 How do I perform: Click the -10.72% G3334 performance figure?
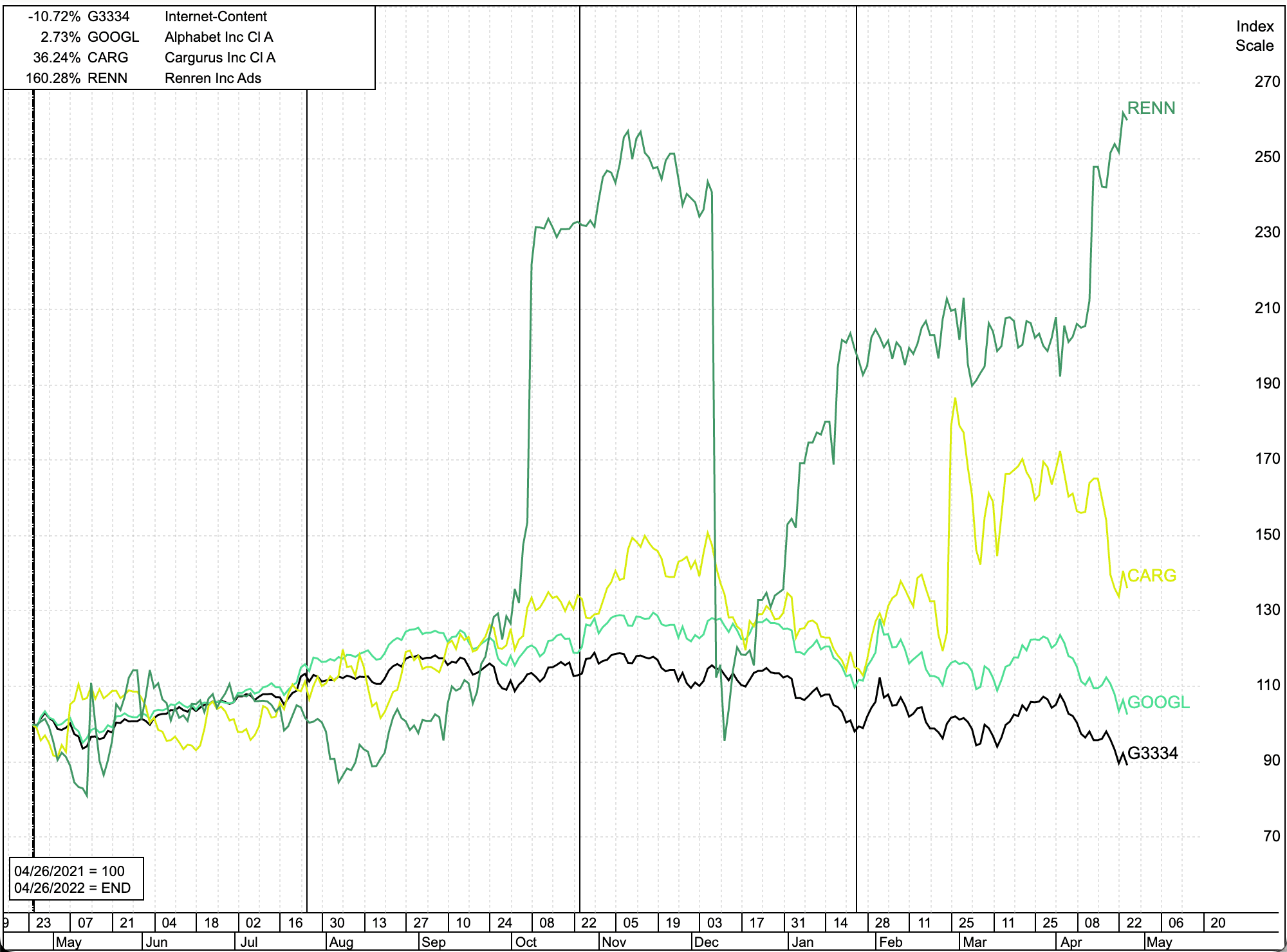[54, 17]
